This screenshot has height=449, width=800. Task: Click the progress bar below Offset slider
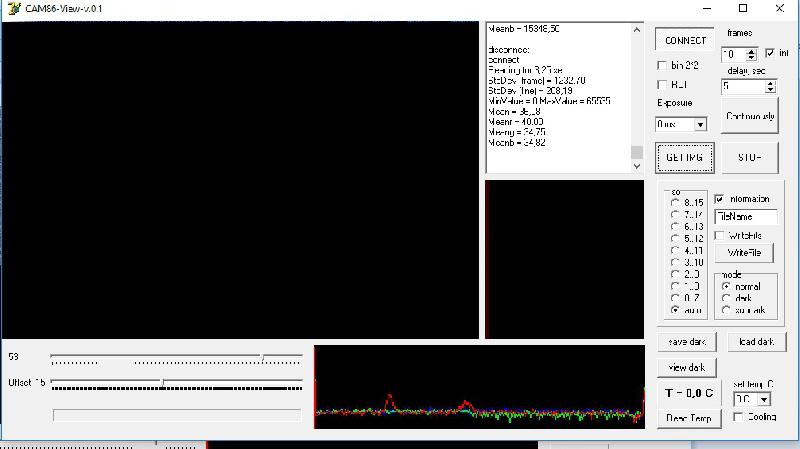coord(177,415)
